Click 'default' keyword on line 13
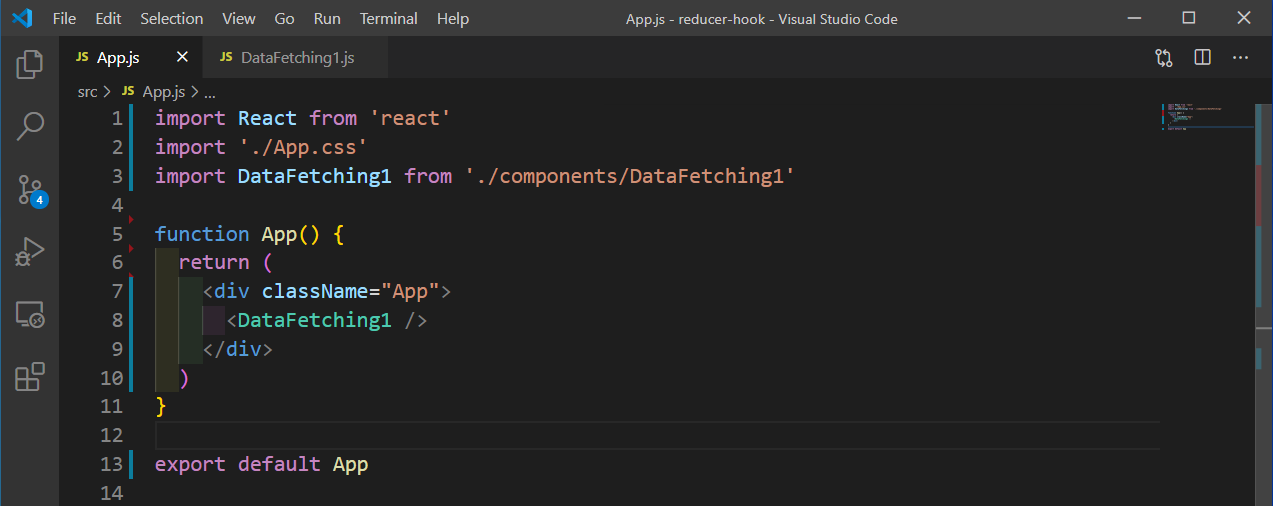The width and height of the screenshot is (1273, 506). (279, 464)
